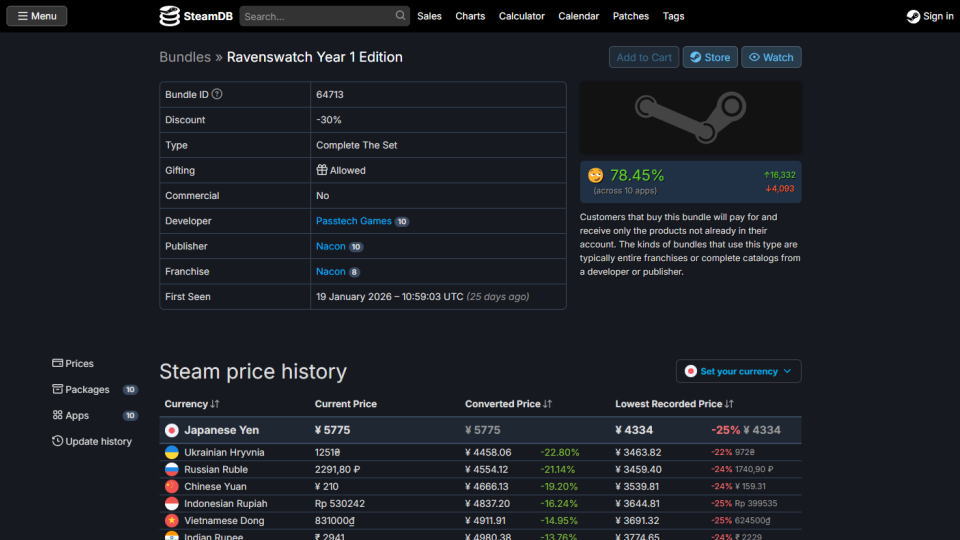
Task: Click the Steam logo bundle thumbnail
Action: tap(691, 118)
